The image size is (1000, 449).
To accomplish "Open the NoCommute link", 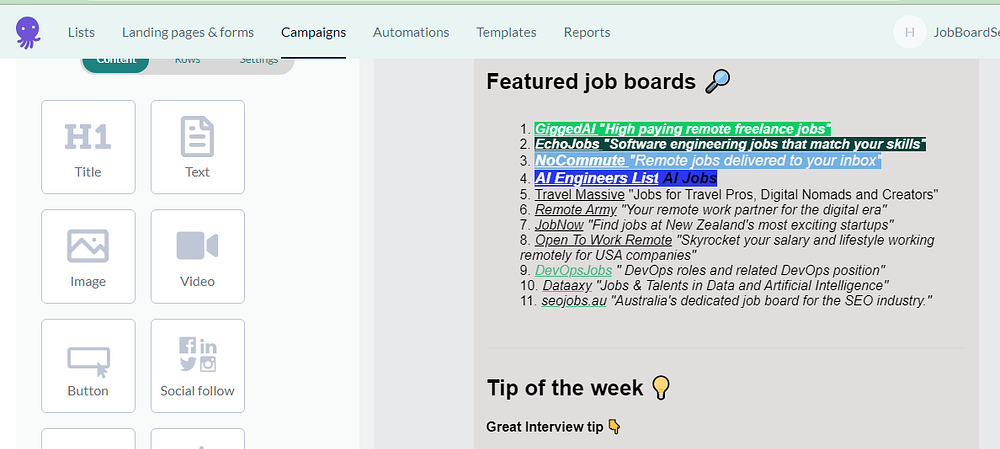I will (580, 161).
